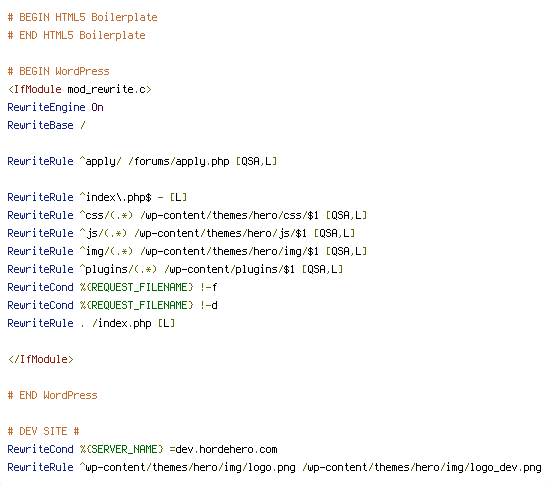This screenshot has width=550, height=484.
Task: Click the opening IfModule mod_rewrite.c tag
Action: click(x=80, y=89)
